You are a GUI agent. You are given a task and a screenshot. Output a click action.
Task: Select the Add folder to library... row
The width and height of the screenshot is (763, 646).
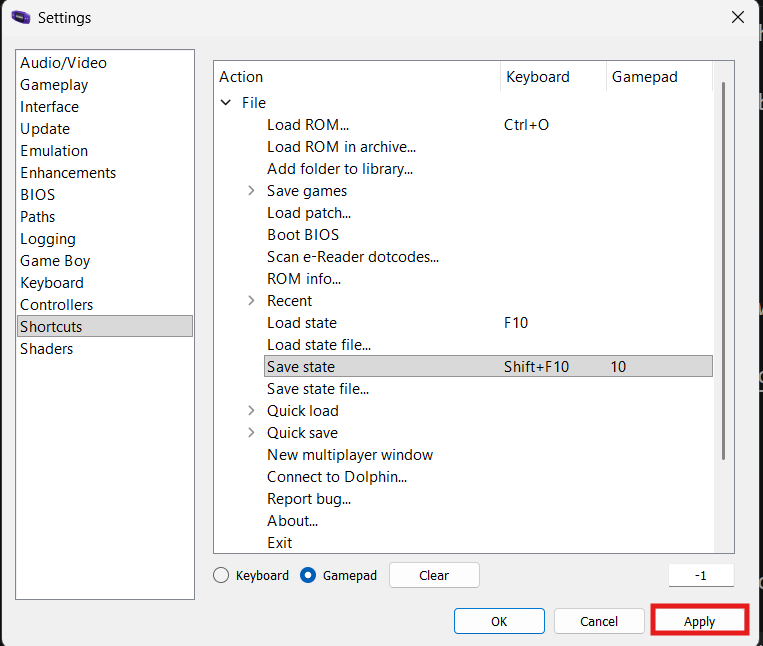pyautogui.click(x=488, y=169)
